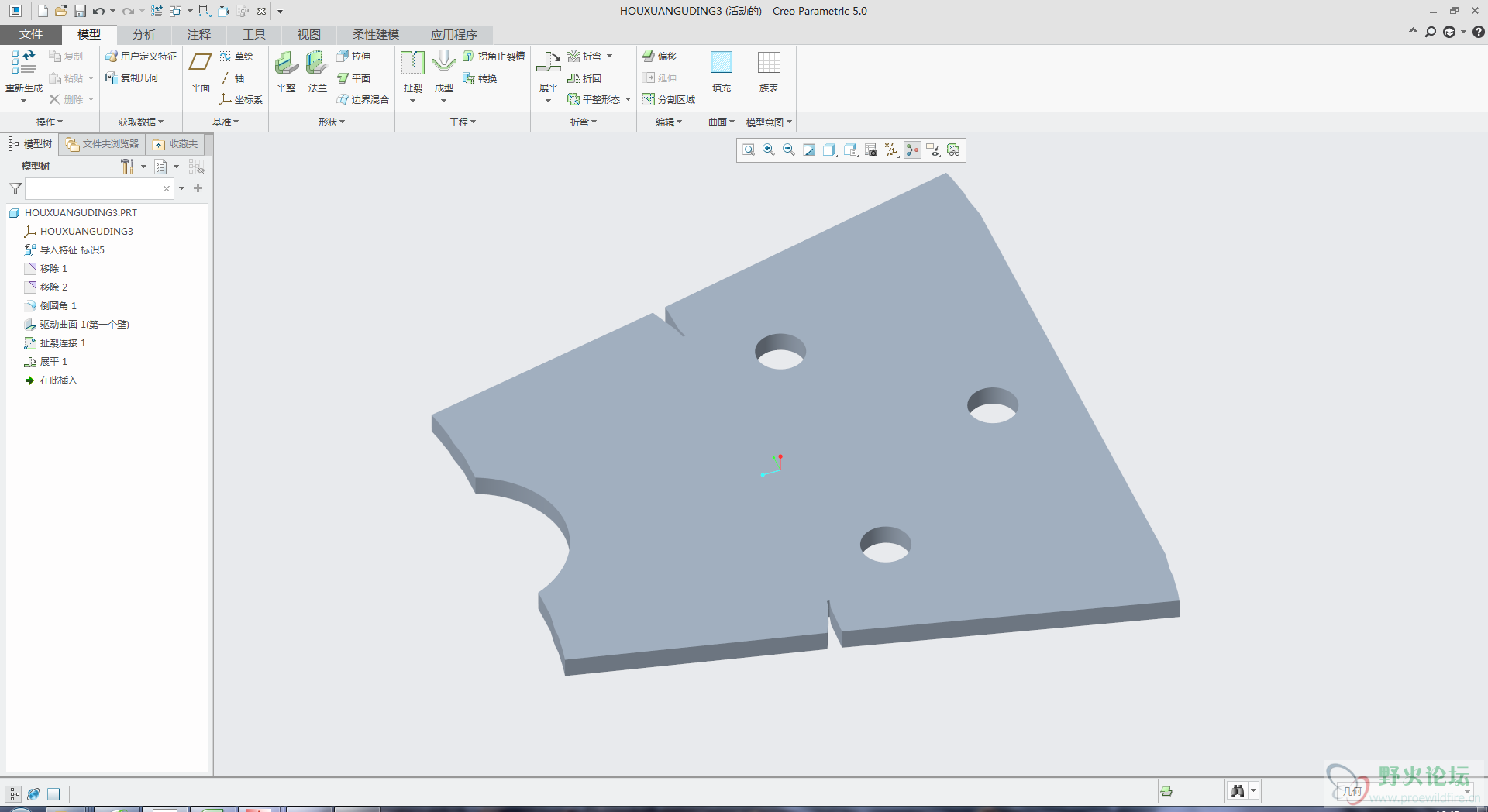Click Corner Relief (拐角止裂槽) tool

pos(494,56)
